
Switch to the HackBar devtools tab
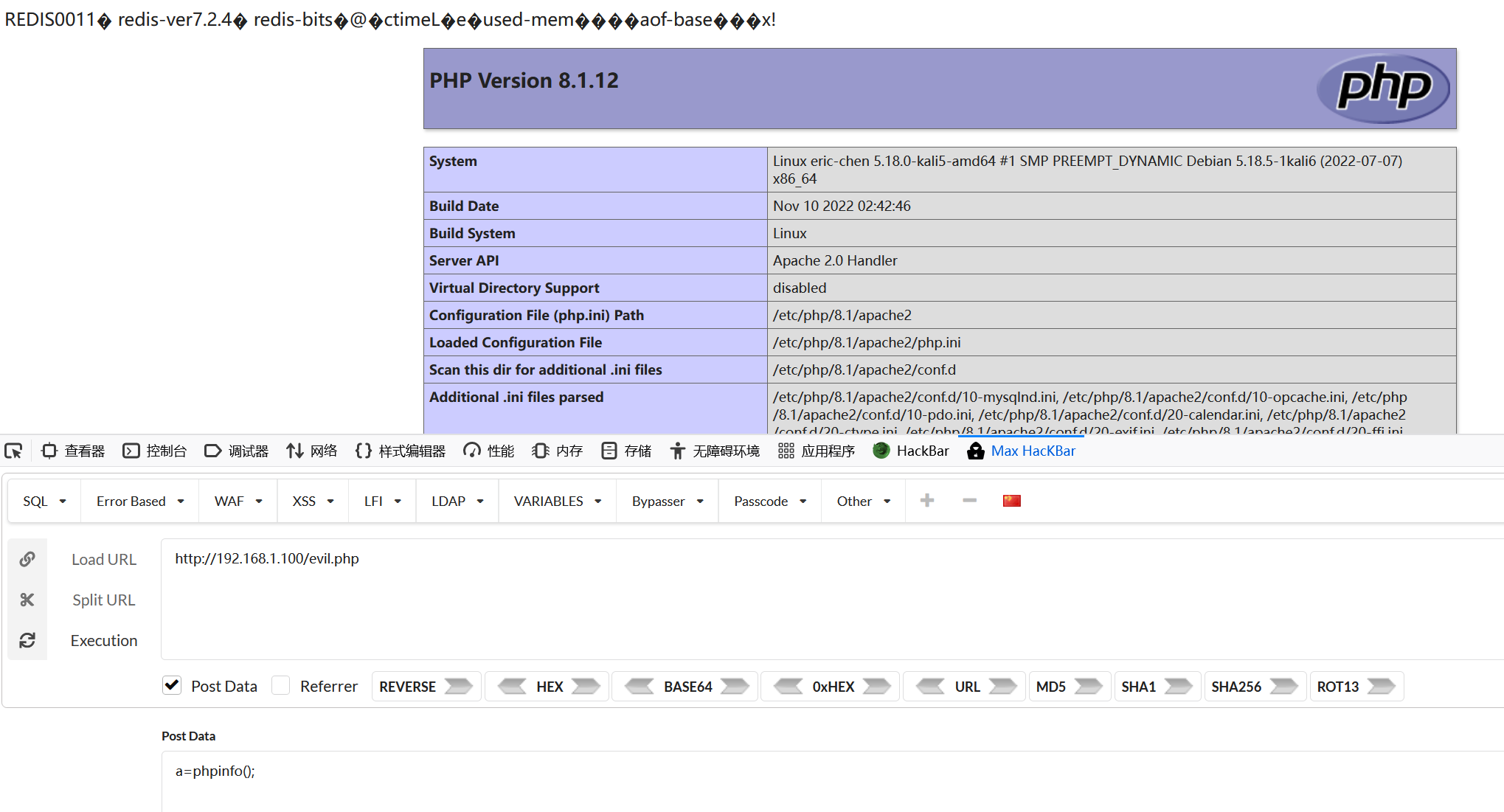[x=911, y=451]
